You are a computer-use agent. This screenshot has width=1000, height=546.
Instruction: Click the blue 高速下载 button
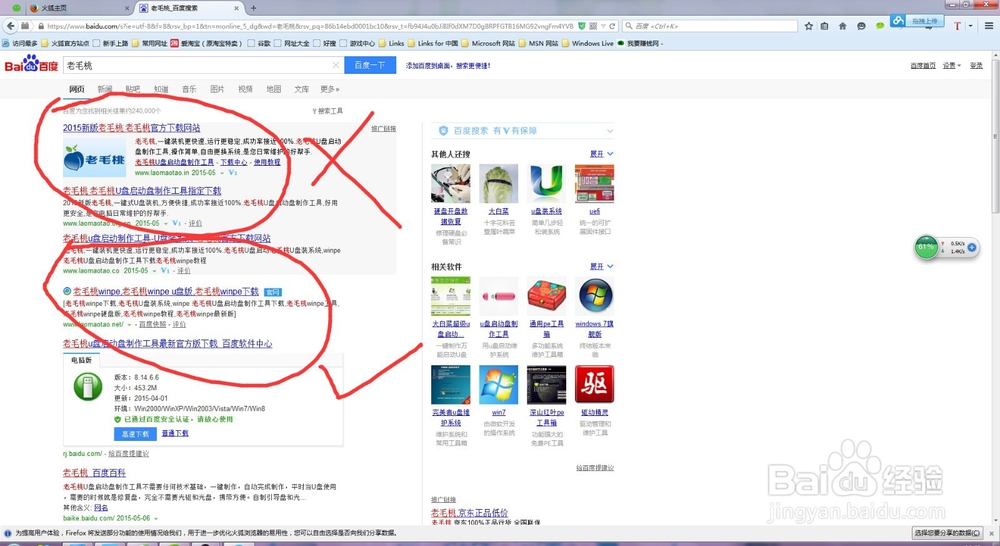pos(135,434)
